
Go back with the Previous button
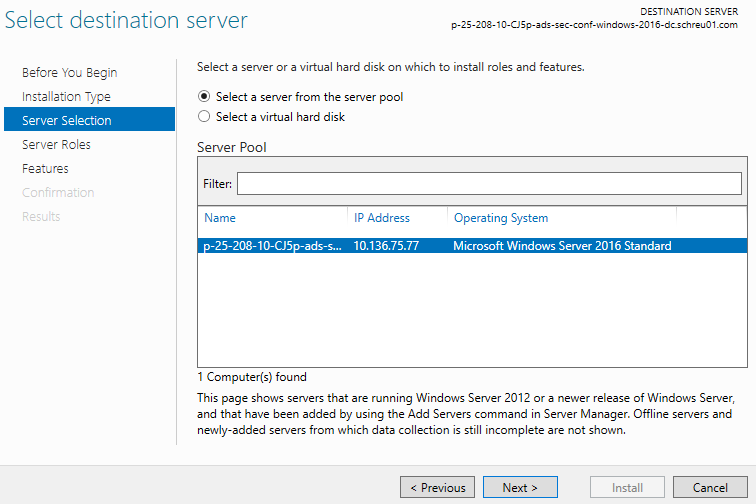437,488
